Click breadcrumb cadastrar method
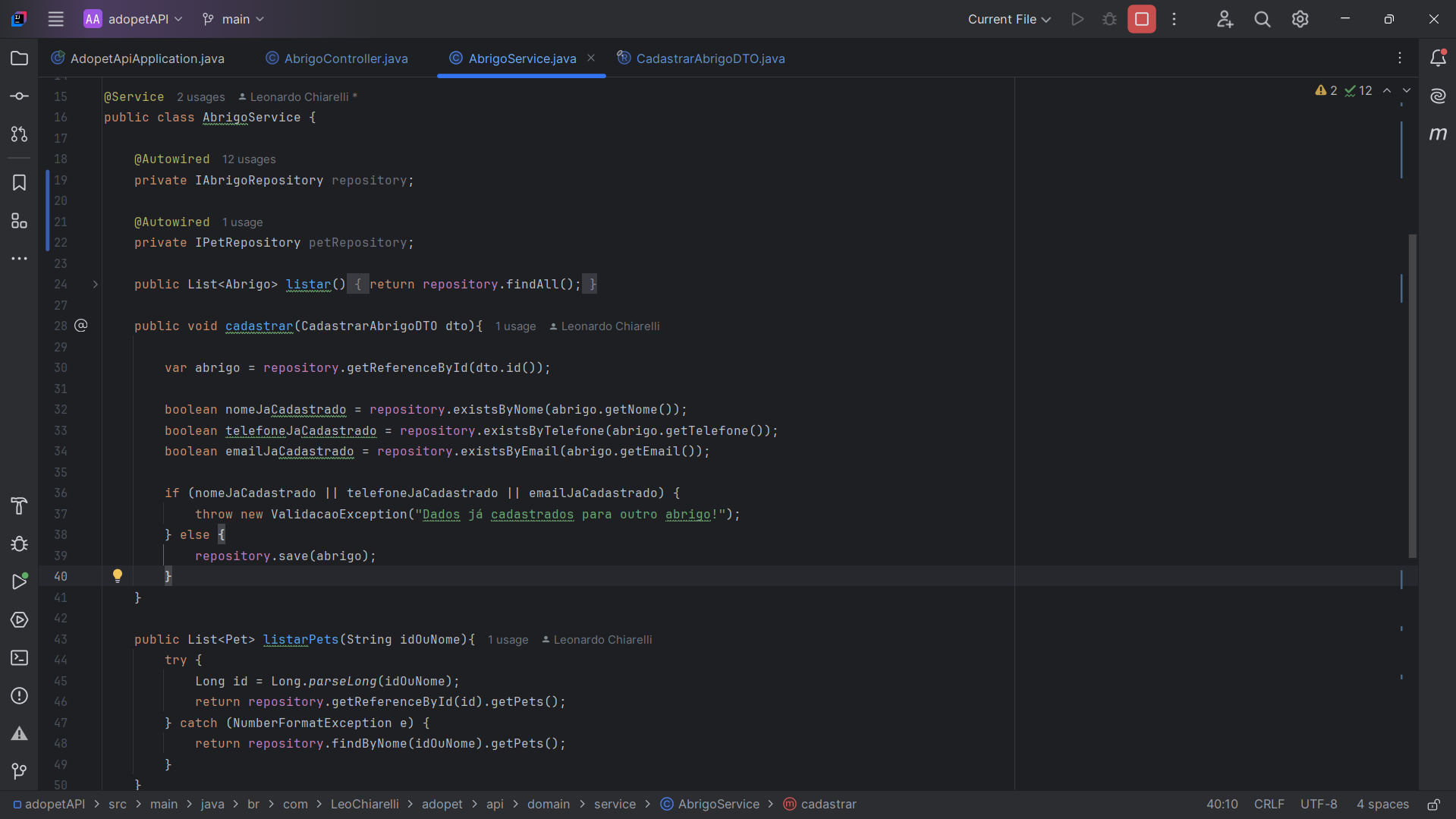This screenshot has width=1456, height=819. (x=820, y=805)
